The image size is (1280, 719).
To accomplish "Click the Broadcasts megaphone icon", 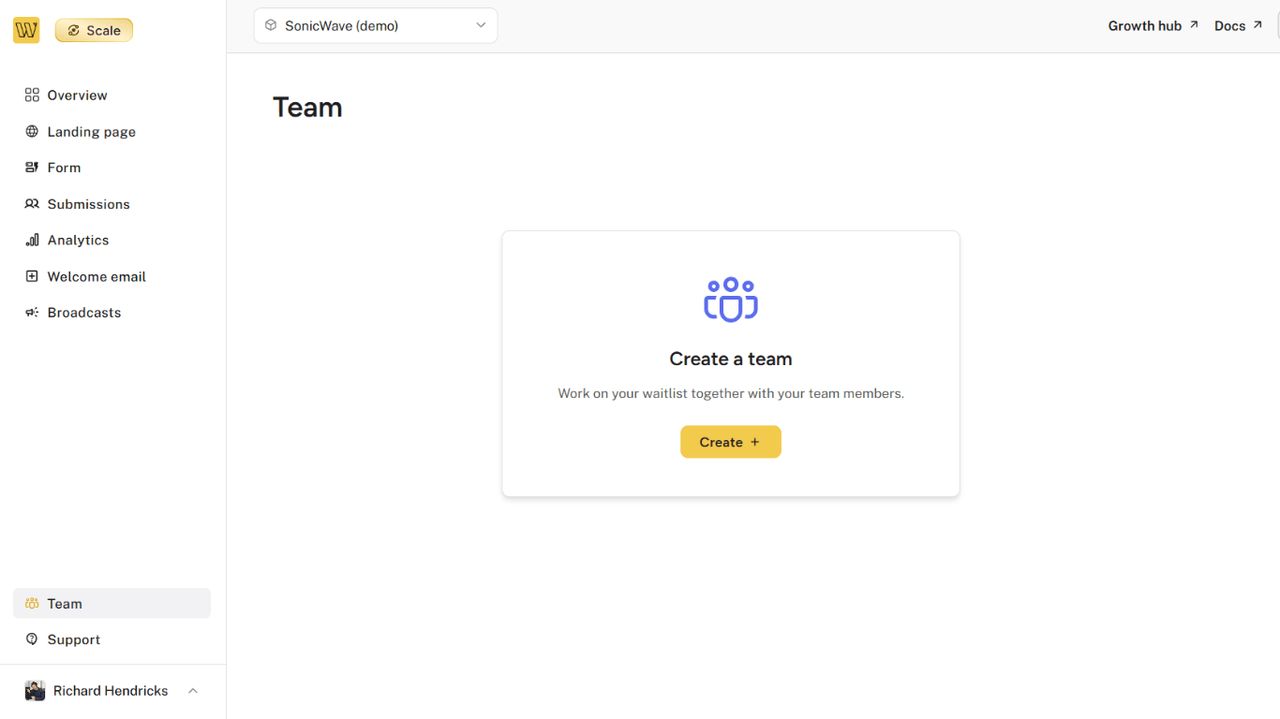I will (x=31, y=312).
